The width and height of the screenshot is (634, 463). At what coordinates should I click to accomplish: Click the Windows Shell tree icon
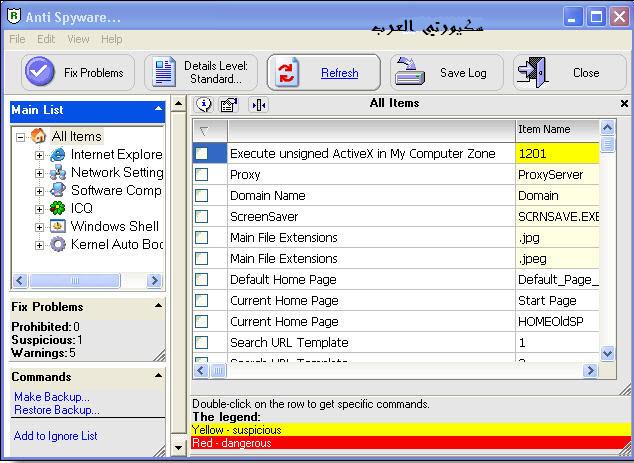pyautogui.click(x=58, y=226)
